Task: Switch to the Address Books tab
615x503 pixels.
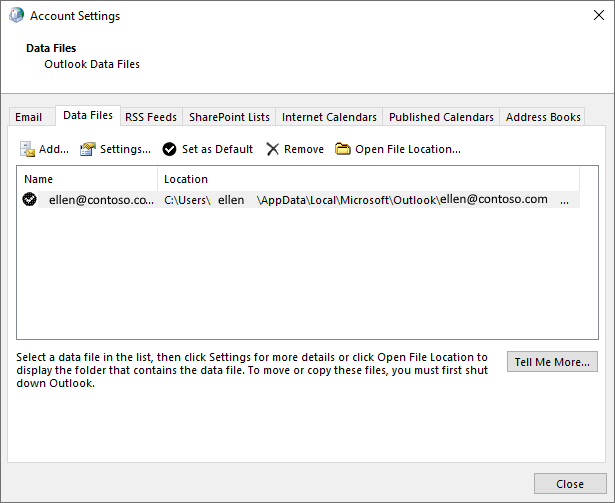Action: click(543, 117)
